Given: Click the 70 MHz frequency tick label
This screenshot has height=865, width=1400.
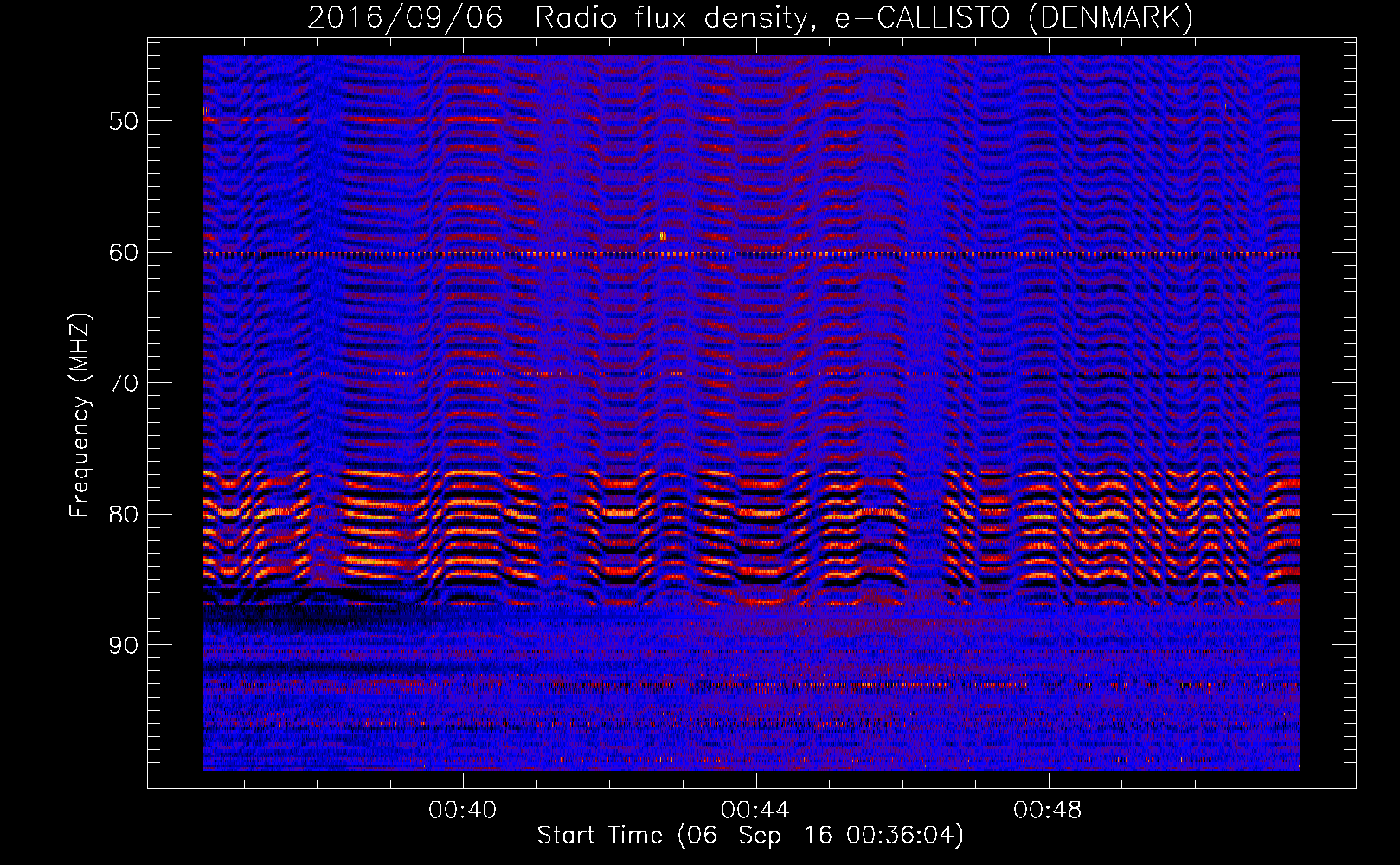Looking at the screenshot, I should tap(123, 383).
